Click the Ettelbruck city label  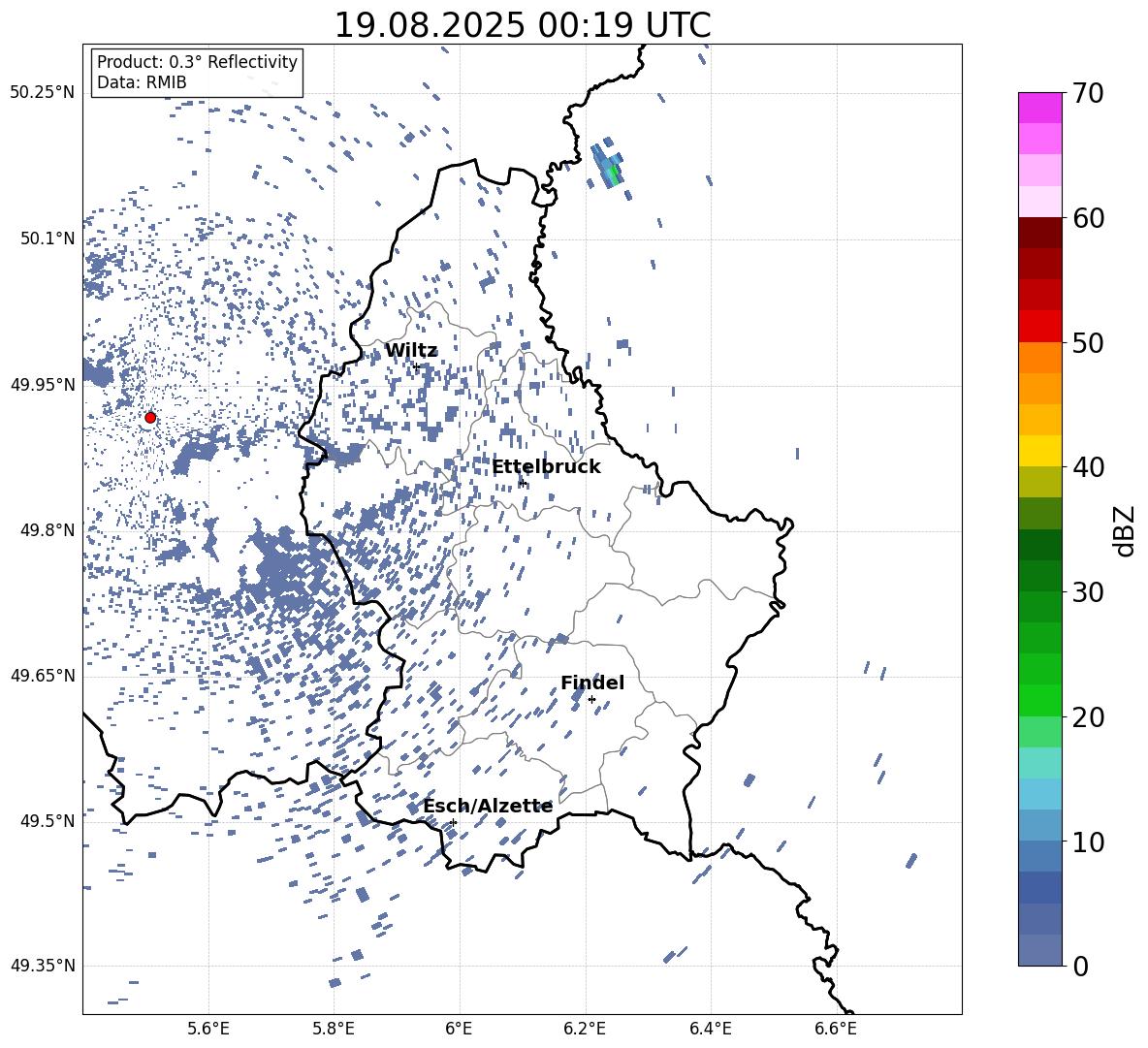[546, 467]
